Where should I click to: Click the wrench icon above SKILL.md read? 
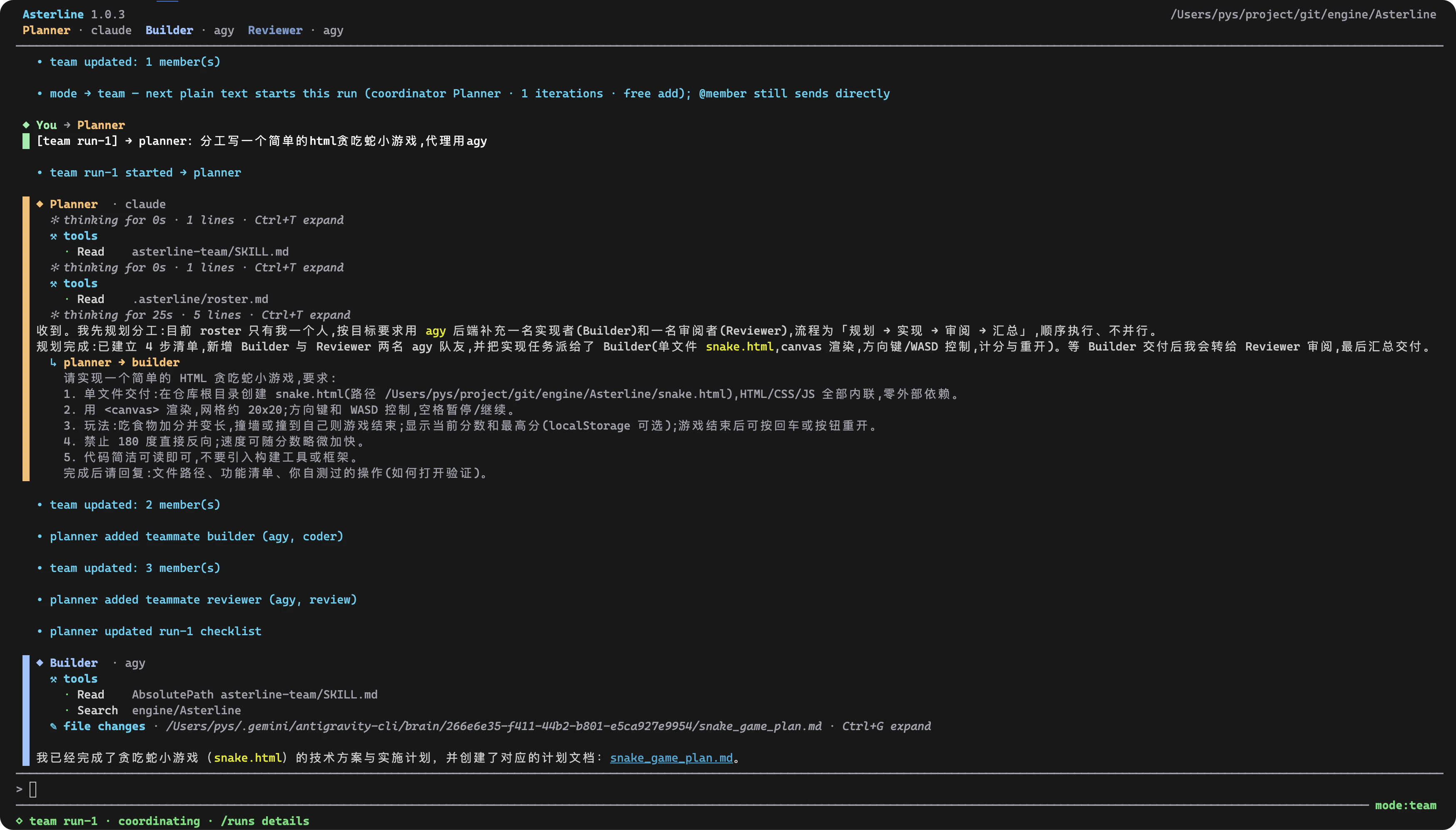pos(54,236)
